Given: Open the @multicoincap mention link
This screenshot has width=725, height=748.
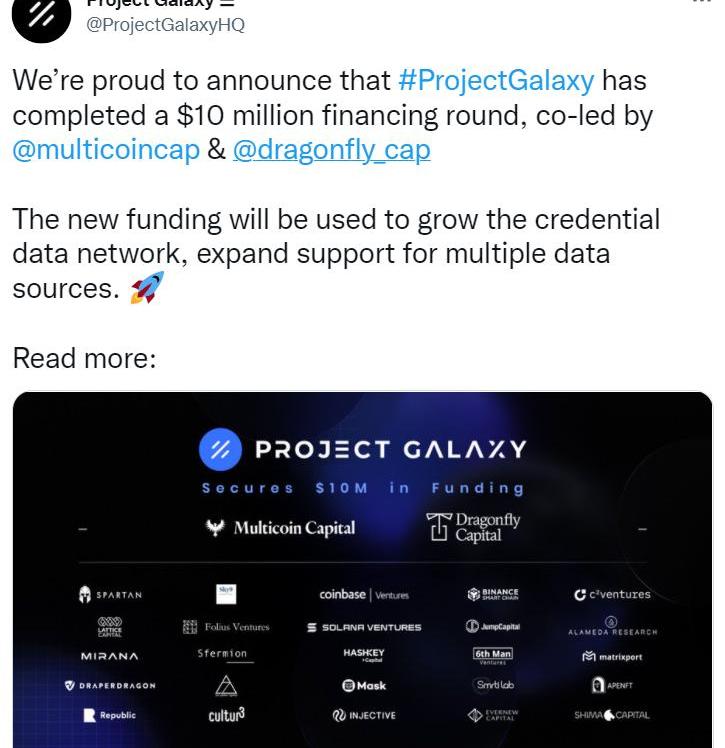Looking at the screenshot, I should point(106,150).
